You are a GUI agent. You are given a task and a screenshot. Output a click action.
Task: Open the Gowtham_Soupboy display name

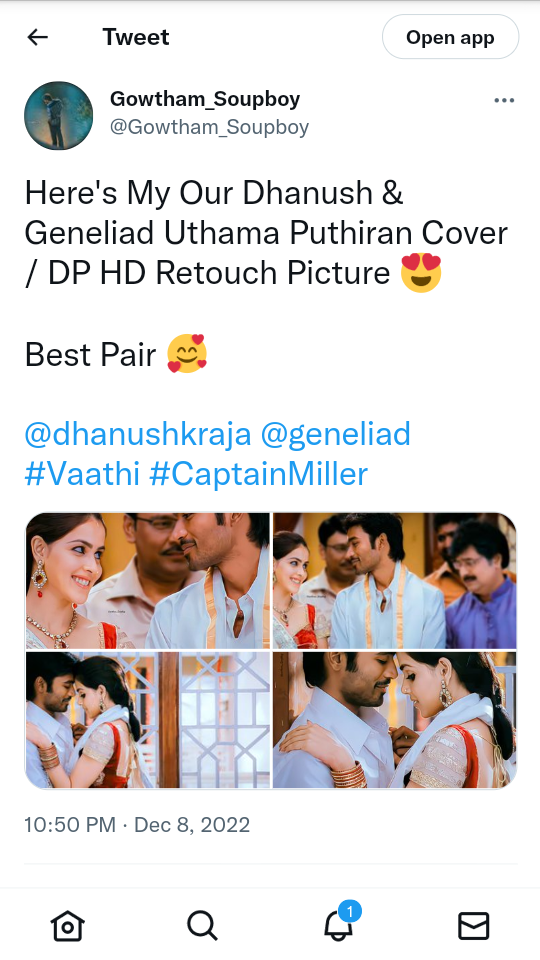click(x=205, y=99)
